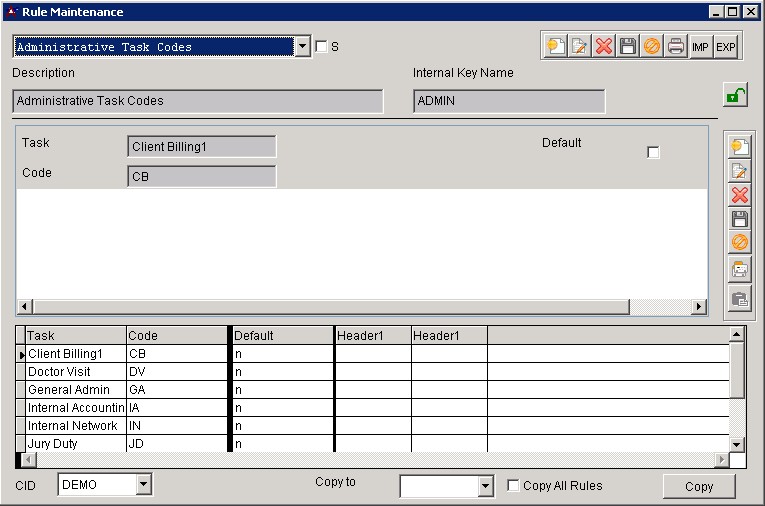Enable the Default checkbox
Viewport: 765px width, 506px height.
tap(654, 152)
